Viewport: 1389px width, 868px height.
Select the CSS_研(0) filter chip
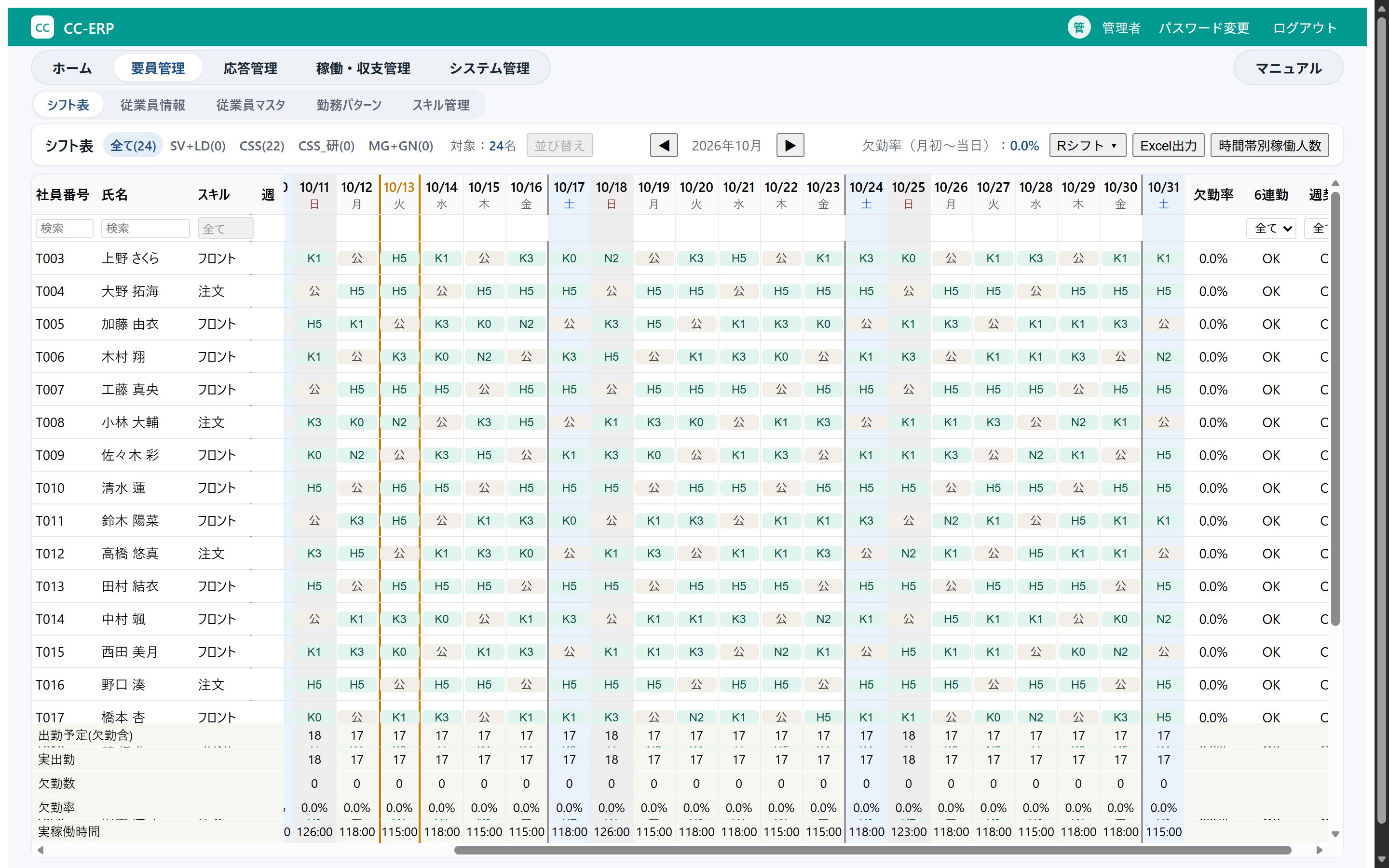click(326, 145)
